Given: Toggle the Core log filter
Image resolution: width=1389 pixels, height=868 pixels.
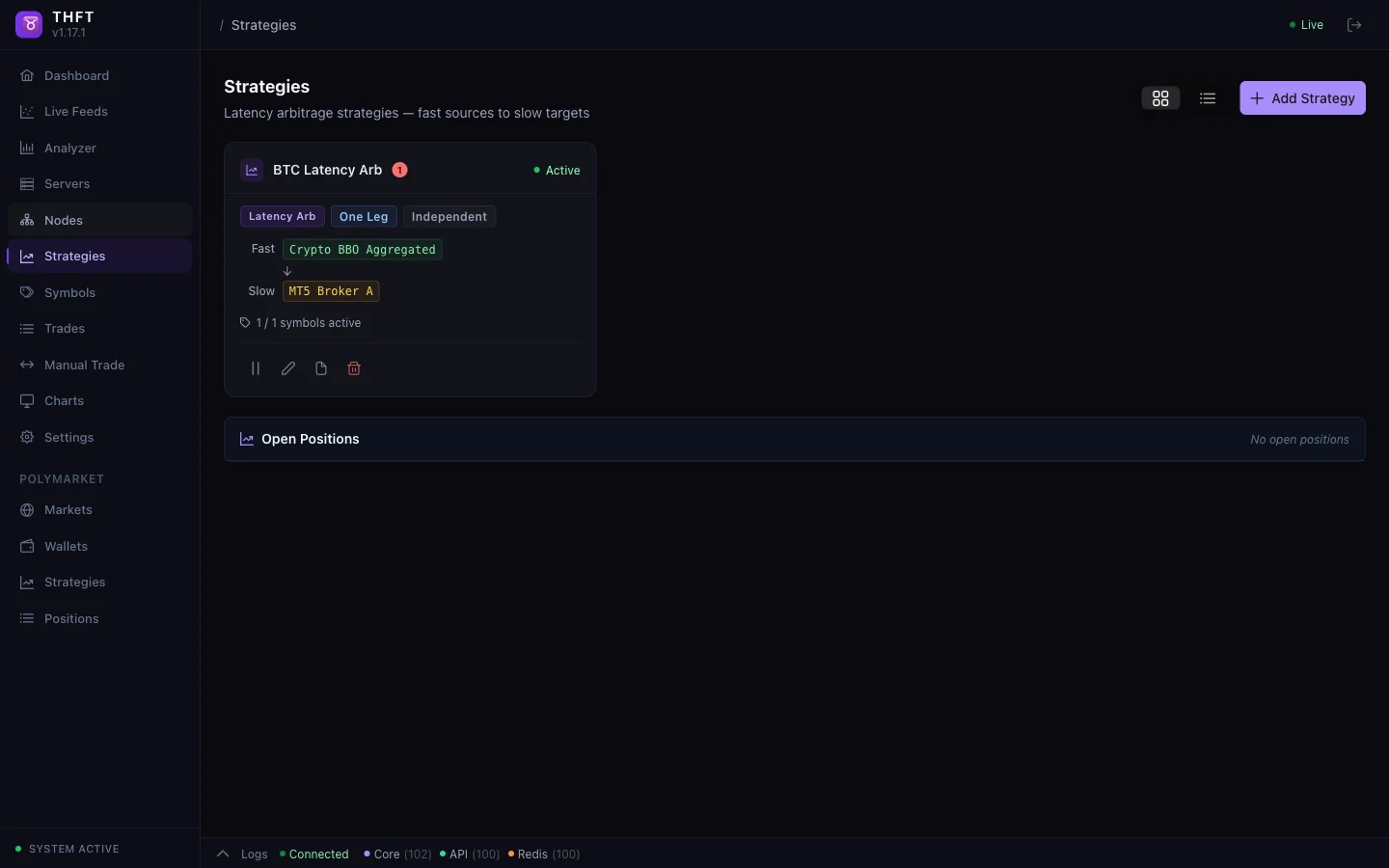Looking at the screenshot, I should (396, 854).
